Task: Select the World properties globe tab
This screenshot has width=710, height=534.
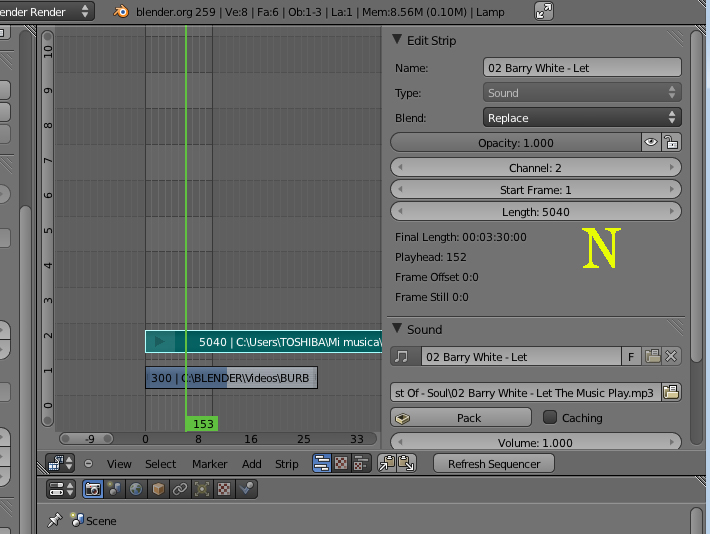Action: 136,489
